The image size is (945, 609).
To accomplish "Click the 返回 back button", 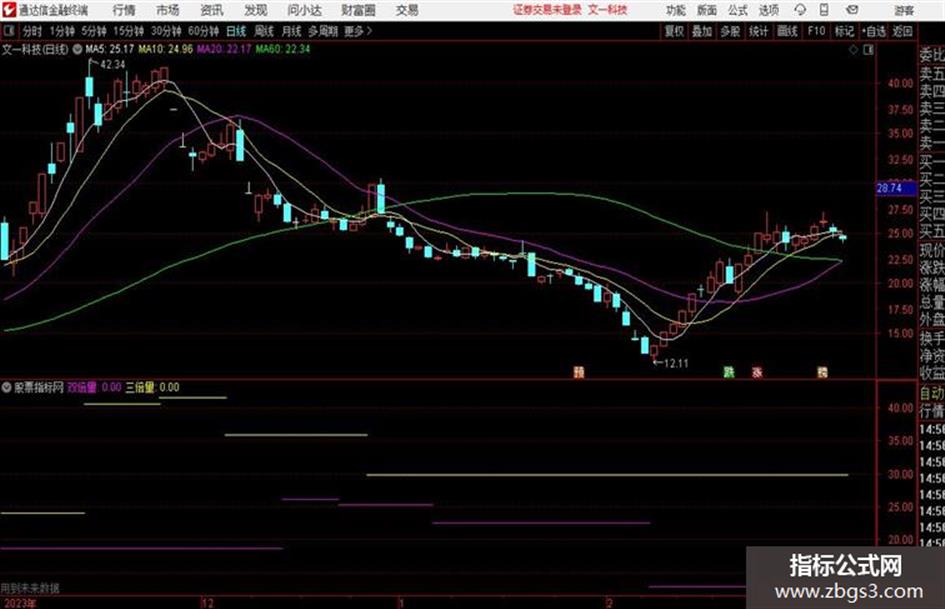I will 902,31.
